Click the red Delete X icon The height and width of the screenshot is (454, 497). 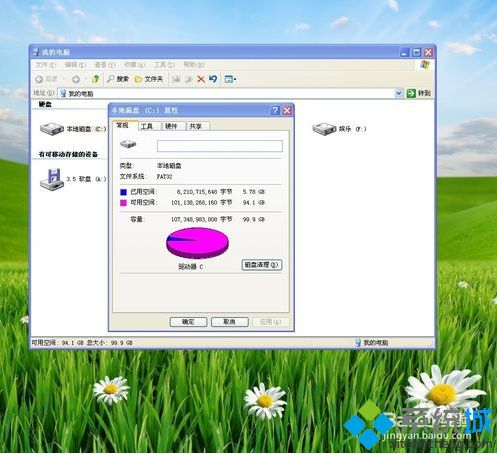[201, 79]
